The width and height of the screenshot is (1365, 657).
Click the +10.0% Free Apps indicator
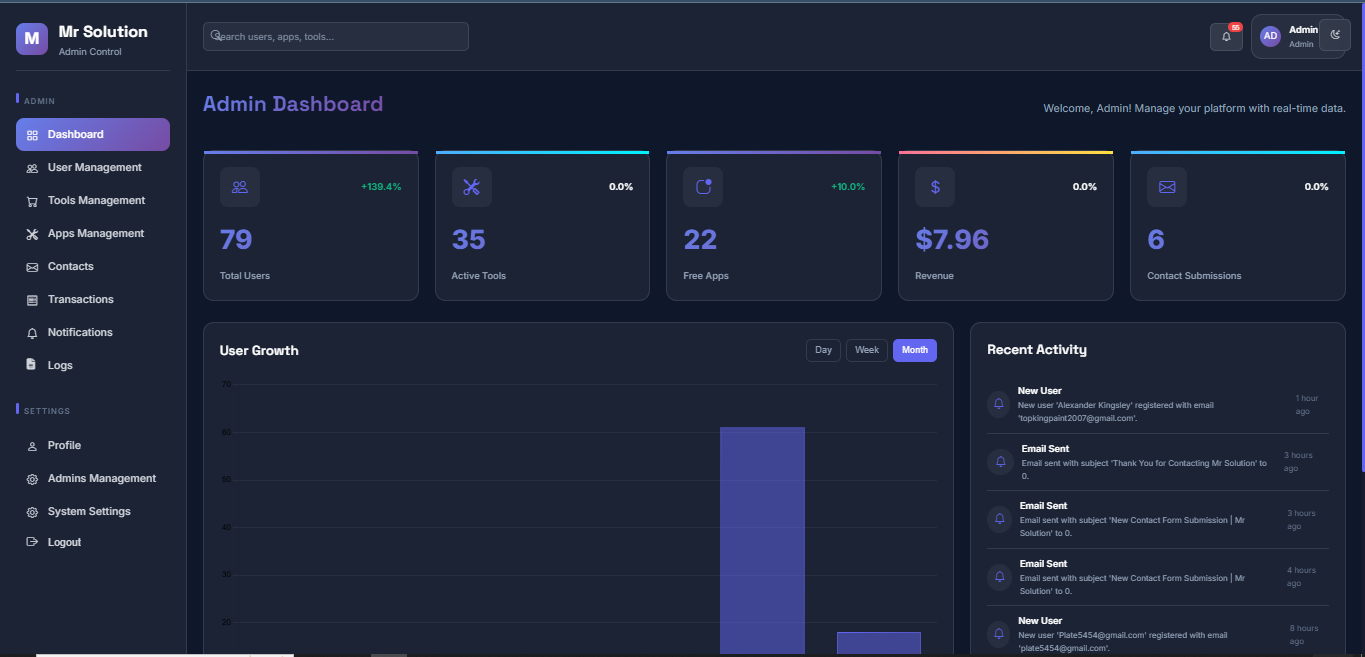848,187
